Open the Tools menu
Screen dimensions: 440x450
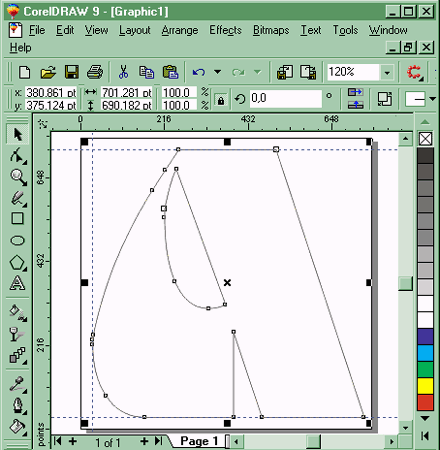tap(345, 30)
